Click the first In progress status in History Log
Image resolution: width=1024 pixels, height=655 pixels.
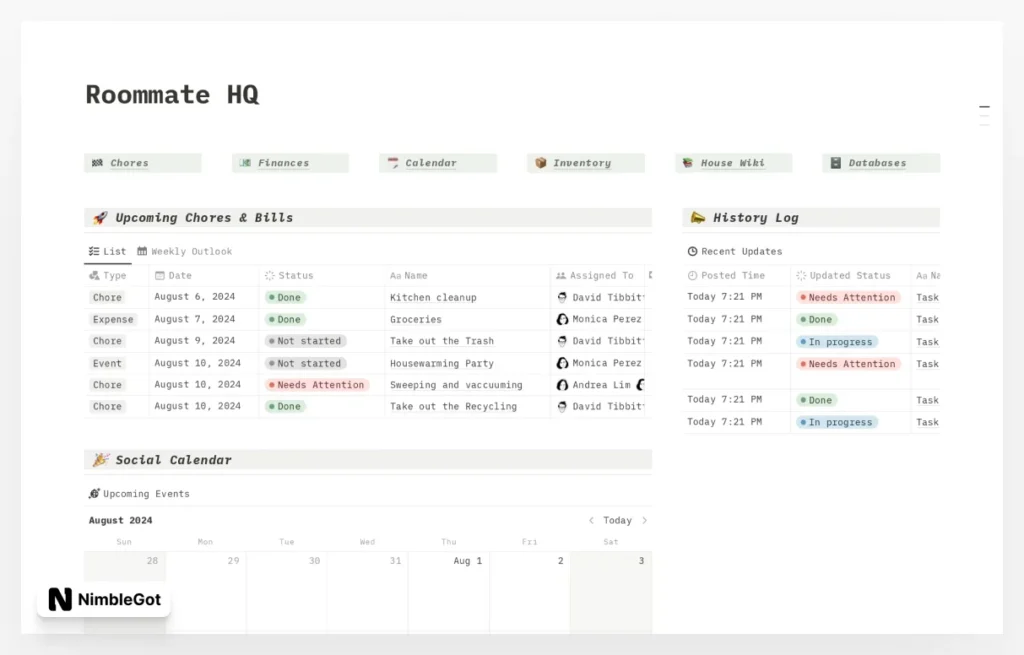[837, 342]
